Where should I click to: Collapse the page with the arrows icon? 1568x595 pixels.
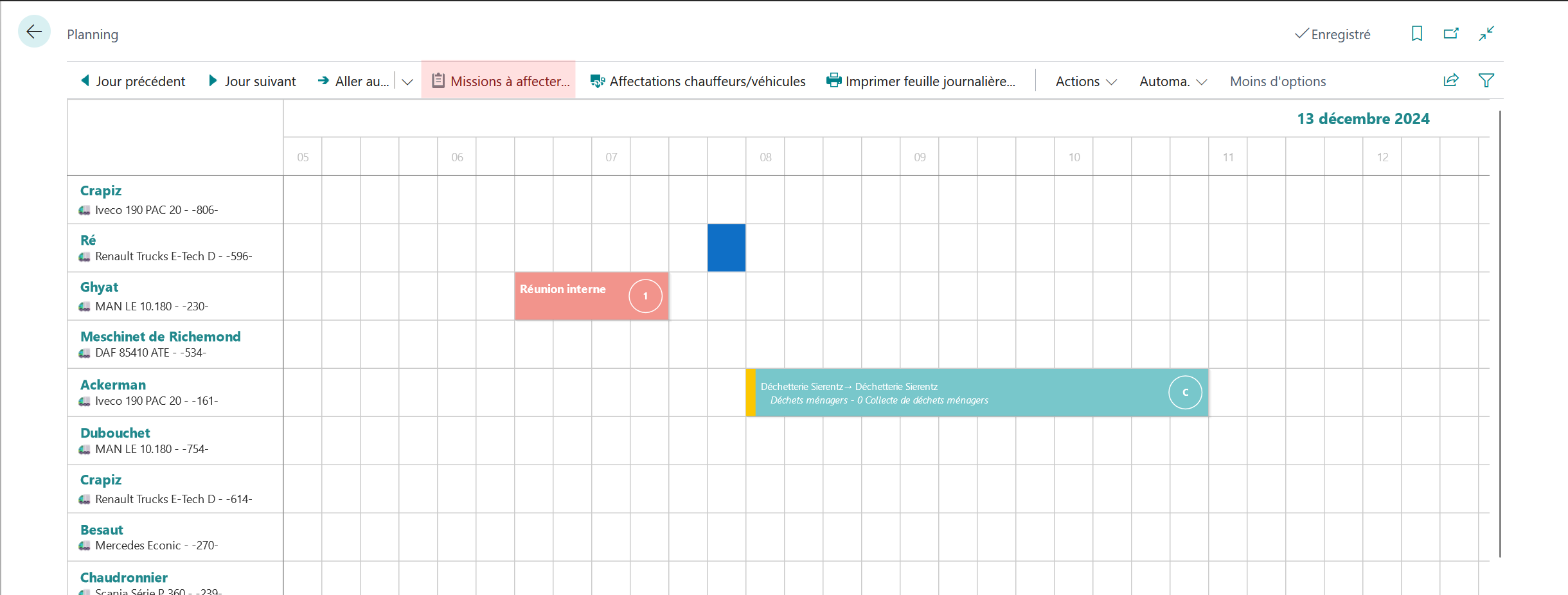point(1486,33)
